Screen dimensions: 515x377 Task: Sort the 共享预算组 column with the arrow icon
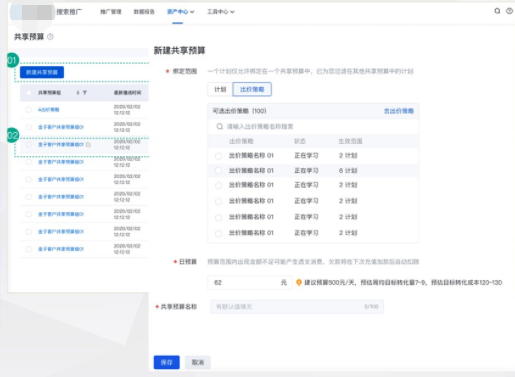point(78,93)
